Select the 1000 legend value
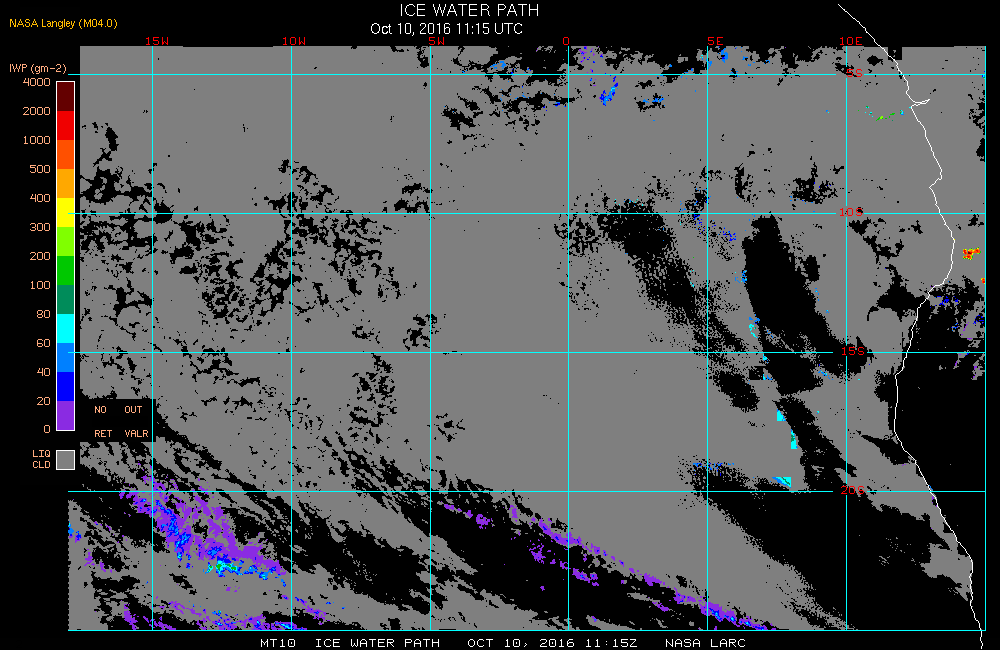Image resolution: width=1000 pixels, height=650 pixels. [36, 140]
